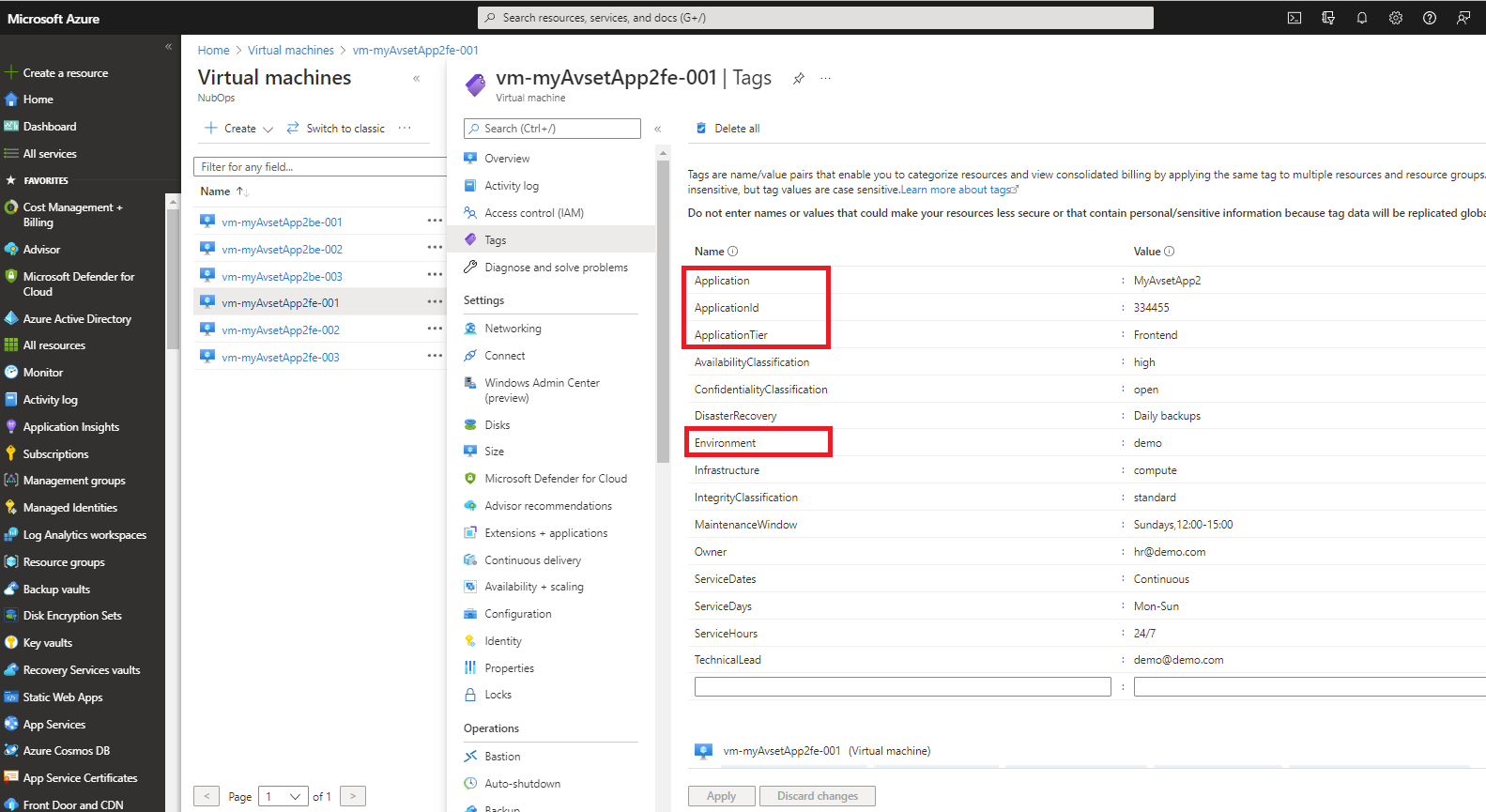This screenshot has height=812, width=1486.
Task: Open row menu for vm-myAvsetApp2fe-003
Action: 435,356
